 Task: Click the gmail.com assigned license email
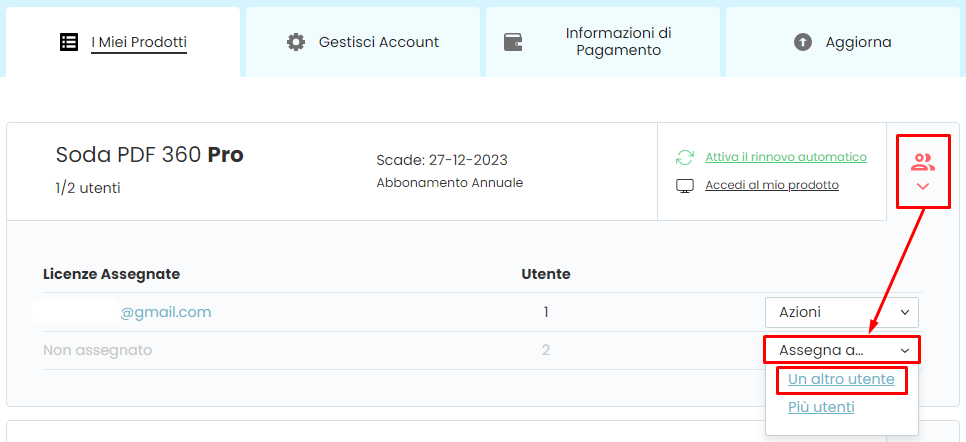pyautogui.click(x=166, y=313)
